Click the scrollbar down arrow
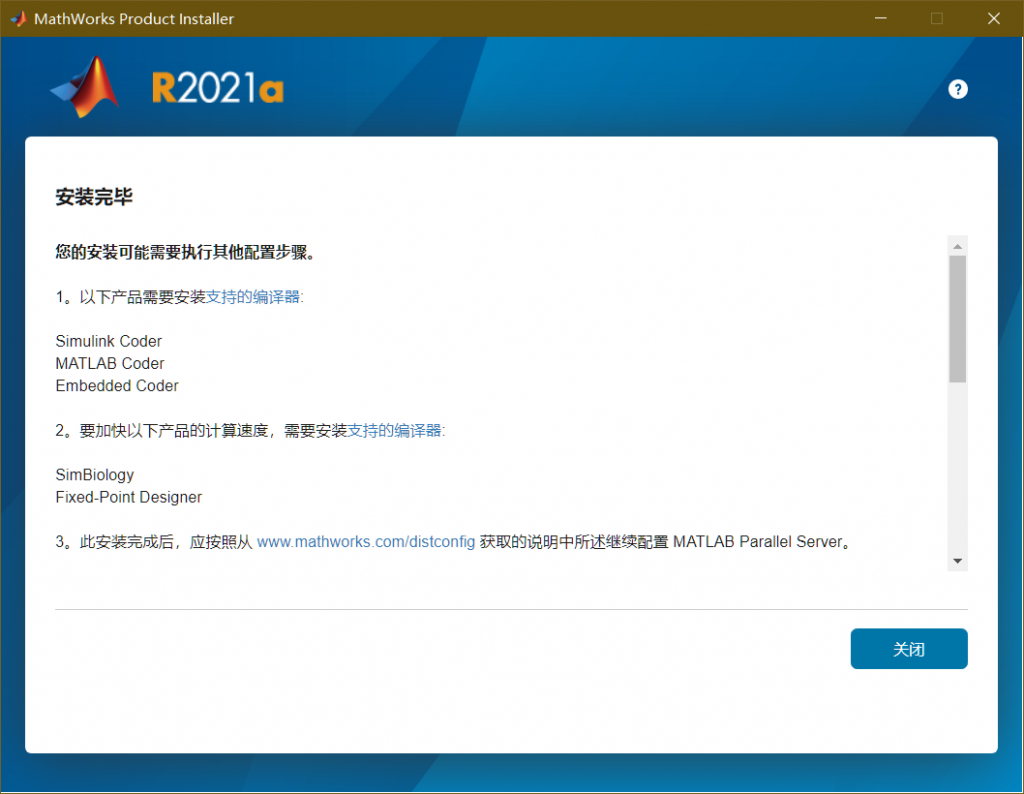 click(957, 561)
